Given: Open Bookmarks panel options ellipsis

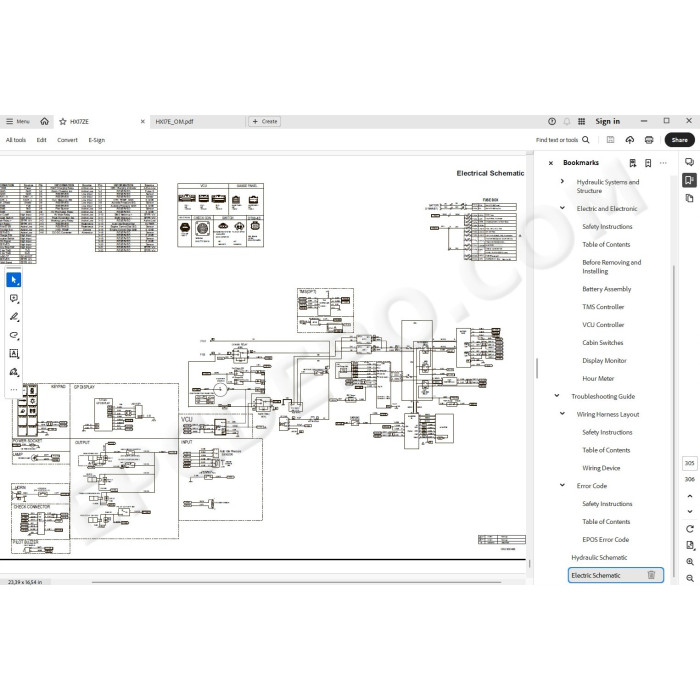Looking at the screenshot, I should [663, 163].
